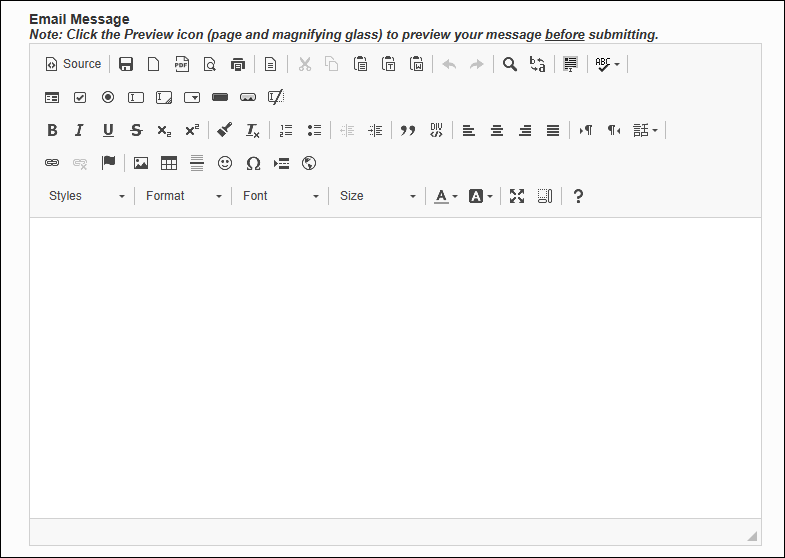785x558 pixels.
Task: Click inside the email message body
Action: [396, 368]
